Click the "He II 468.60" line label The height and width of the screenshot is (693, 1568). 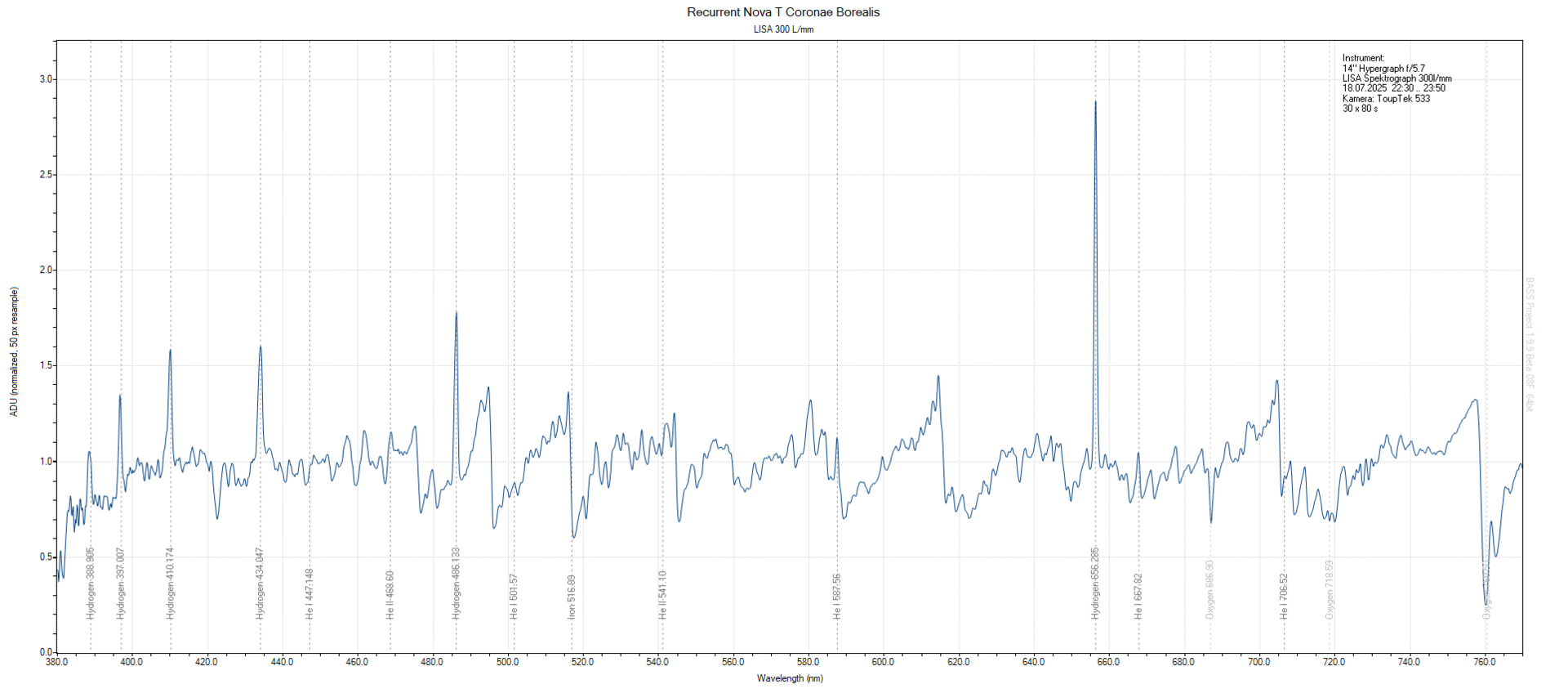click(390, 595)
